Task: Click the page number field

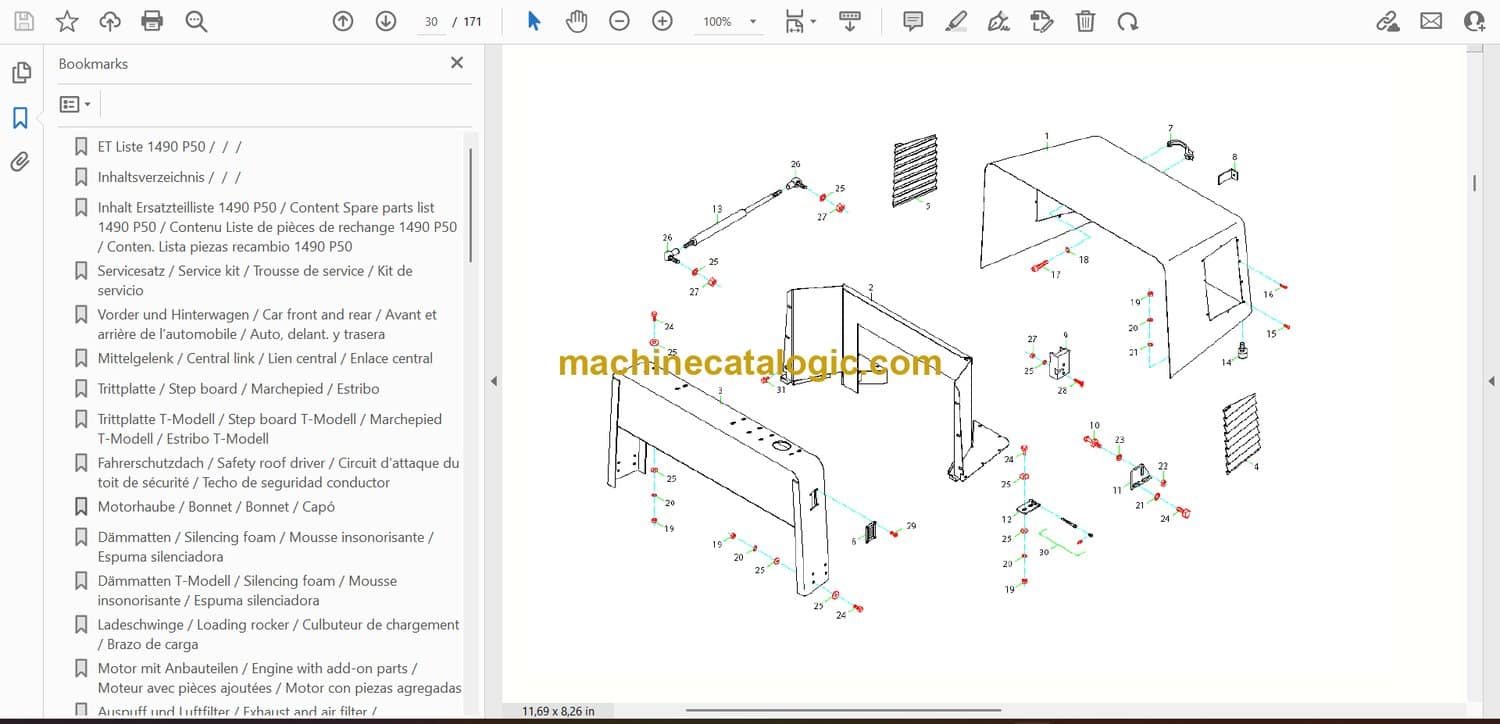Action: (431, 21)
